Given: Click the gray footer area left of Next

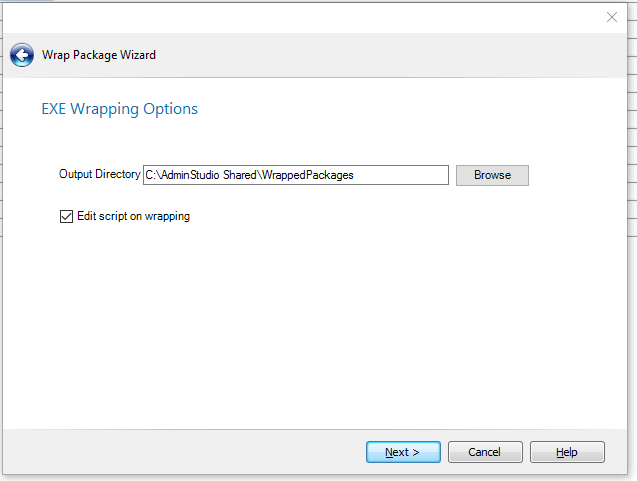Looking at the screenshot, I should [x=180, y=452].
